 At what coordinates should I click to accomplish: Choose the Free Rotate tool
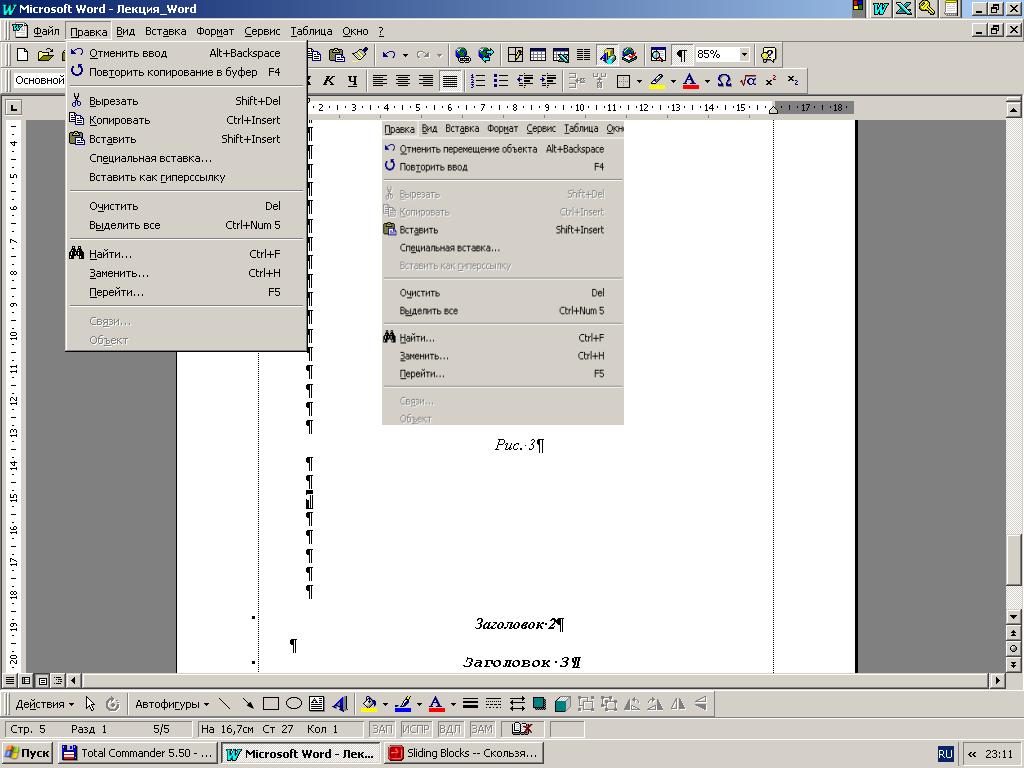click(x=112, y=703)
